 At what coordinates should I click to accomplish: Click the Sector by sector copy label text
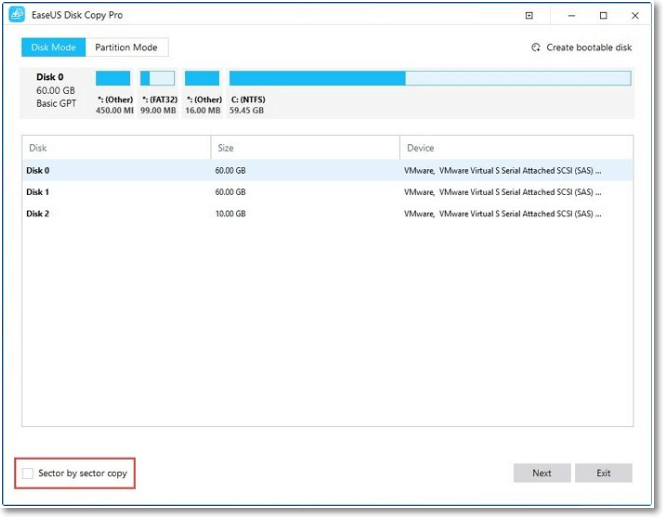tap(82, 473)
